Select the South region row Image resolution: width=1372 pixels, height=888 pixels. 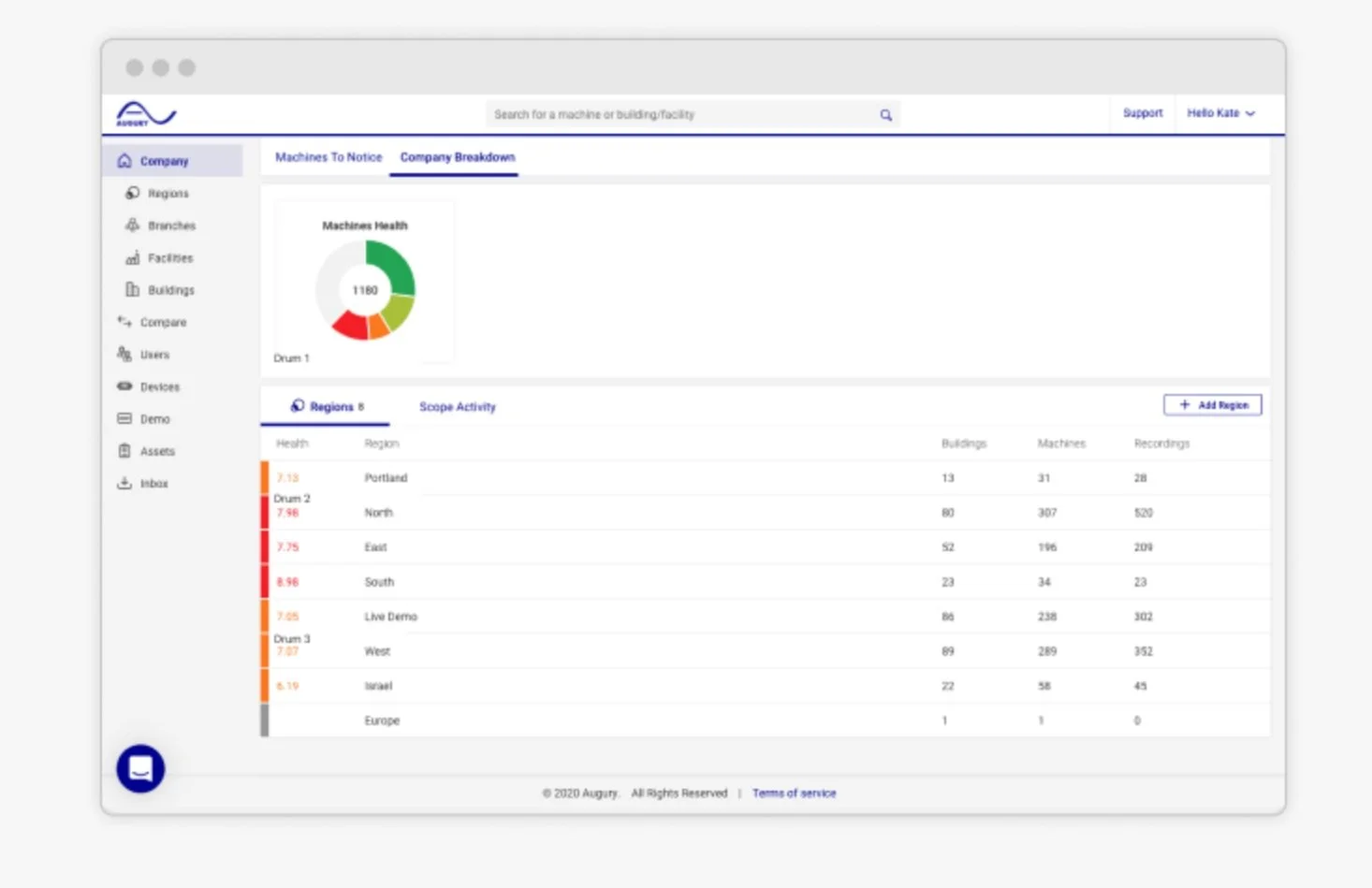766,582
